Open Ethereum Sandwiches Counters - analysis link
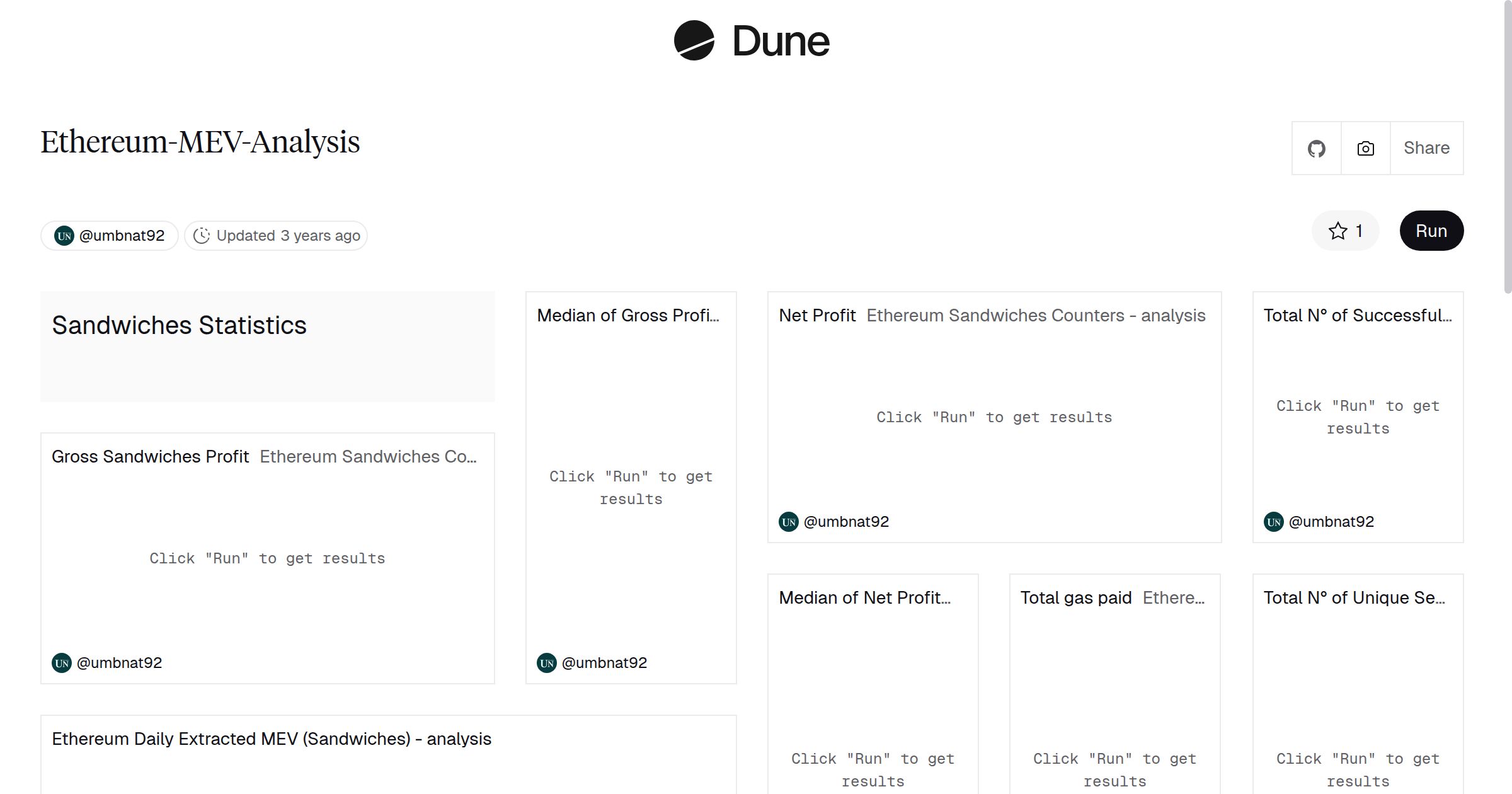 (x=1036, y=316)
